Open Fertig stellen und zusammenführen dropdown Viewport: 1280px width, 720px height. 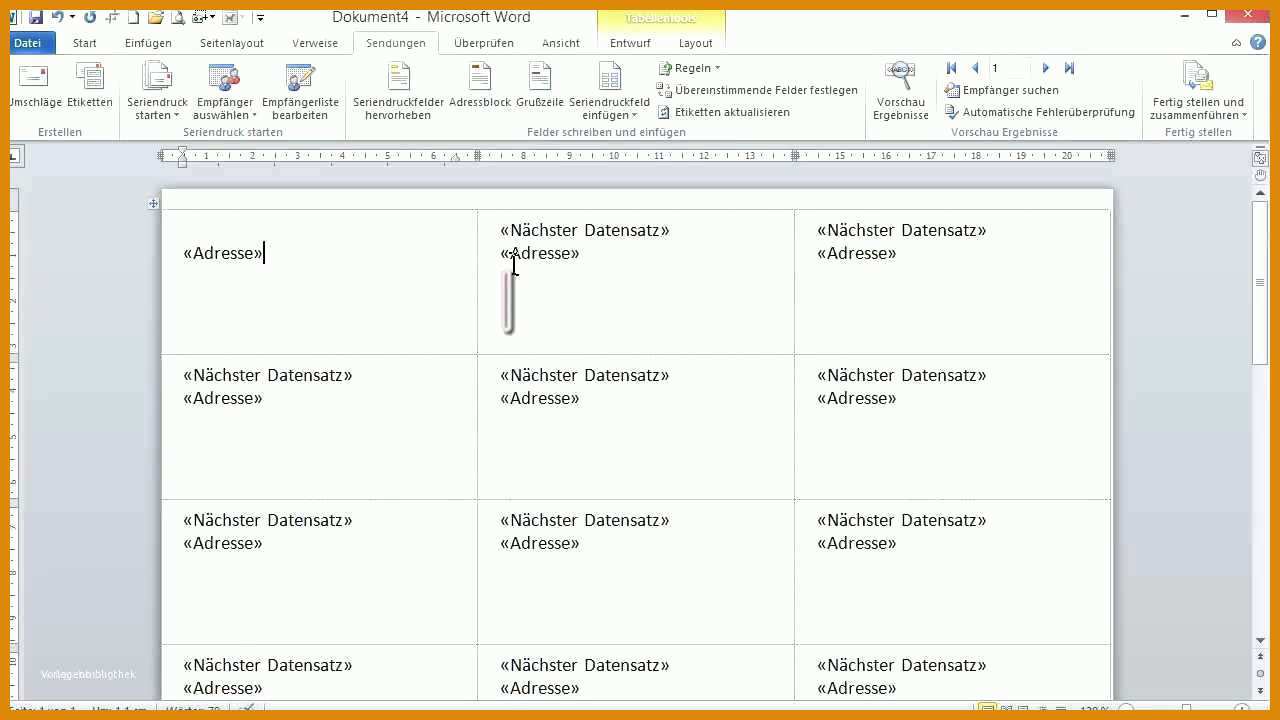point(1198,91)
